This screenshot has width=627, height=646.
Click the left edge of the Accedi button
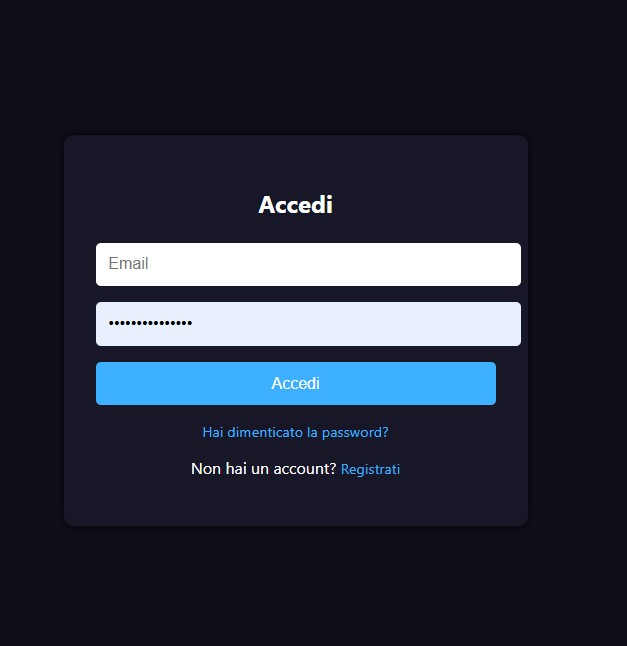coord(103,383)
